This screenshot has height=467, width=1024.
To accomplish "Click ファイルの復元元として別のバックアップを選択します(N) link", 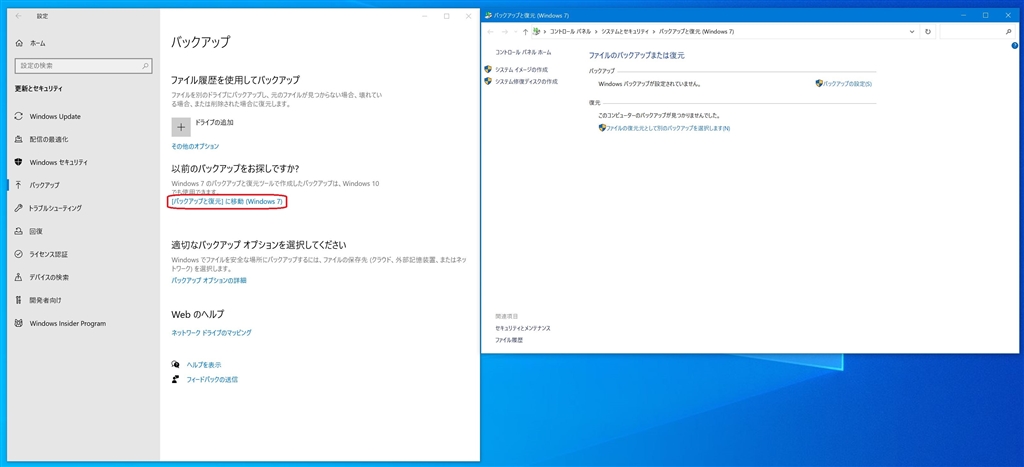I will point(668,128).
